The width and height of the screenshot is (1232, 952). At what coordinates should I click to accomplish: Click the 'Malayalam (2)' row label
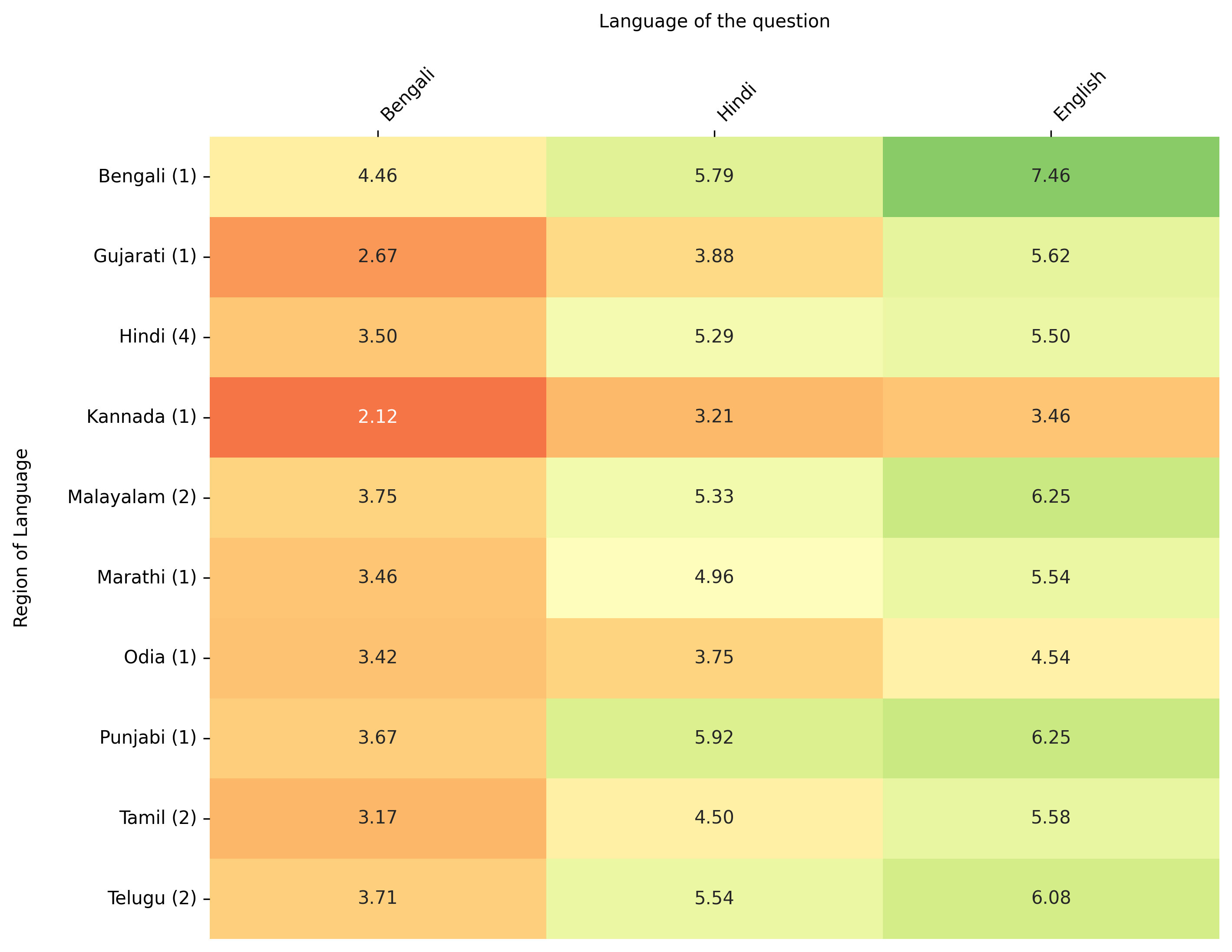[132, 497]
